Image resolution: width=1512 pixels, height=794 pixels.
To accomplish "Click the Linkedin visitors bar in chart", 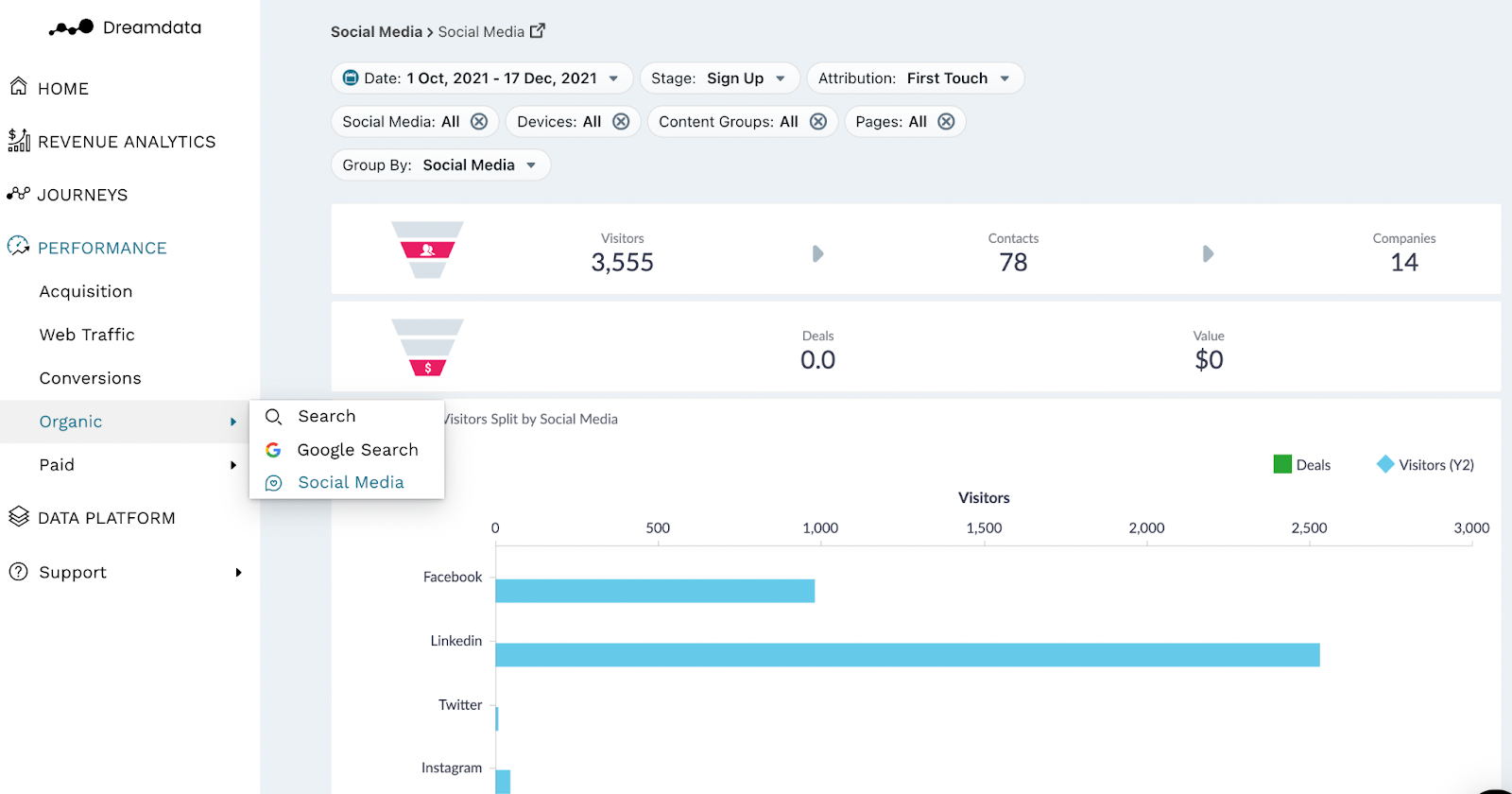I will [907, 655].
